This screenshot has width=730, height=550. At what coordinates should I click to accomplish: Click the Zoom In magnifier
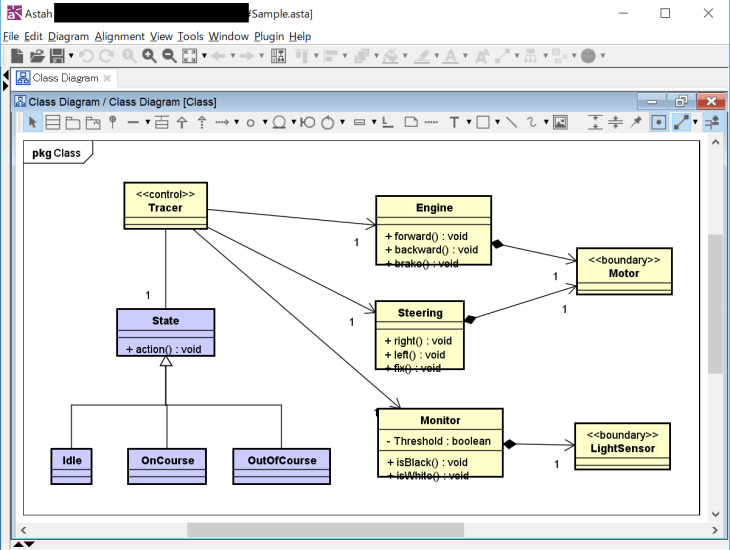point(149,56)
